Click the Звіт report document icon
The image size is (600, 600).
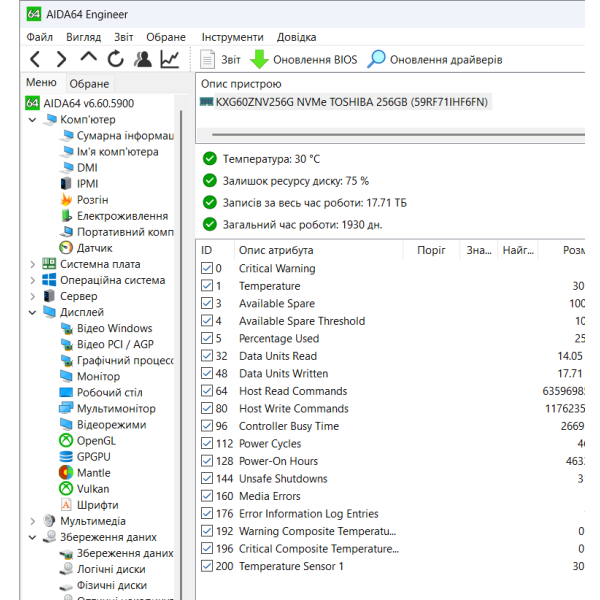[207, 60]
